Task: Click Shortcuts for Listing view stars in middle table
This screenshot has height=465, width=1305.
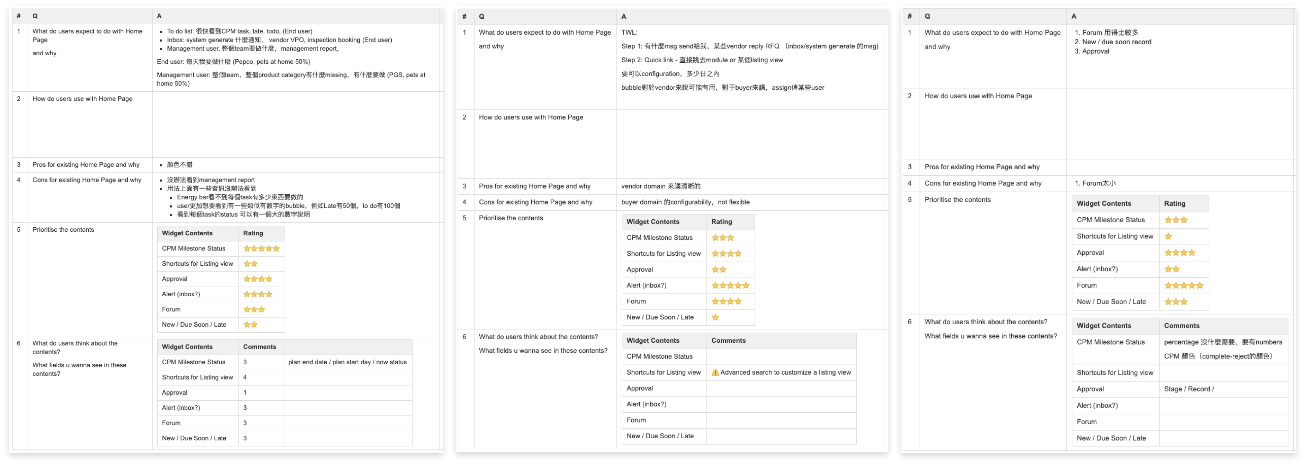Action: click(726, 254)
